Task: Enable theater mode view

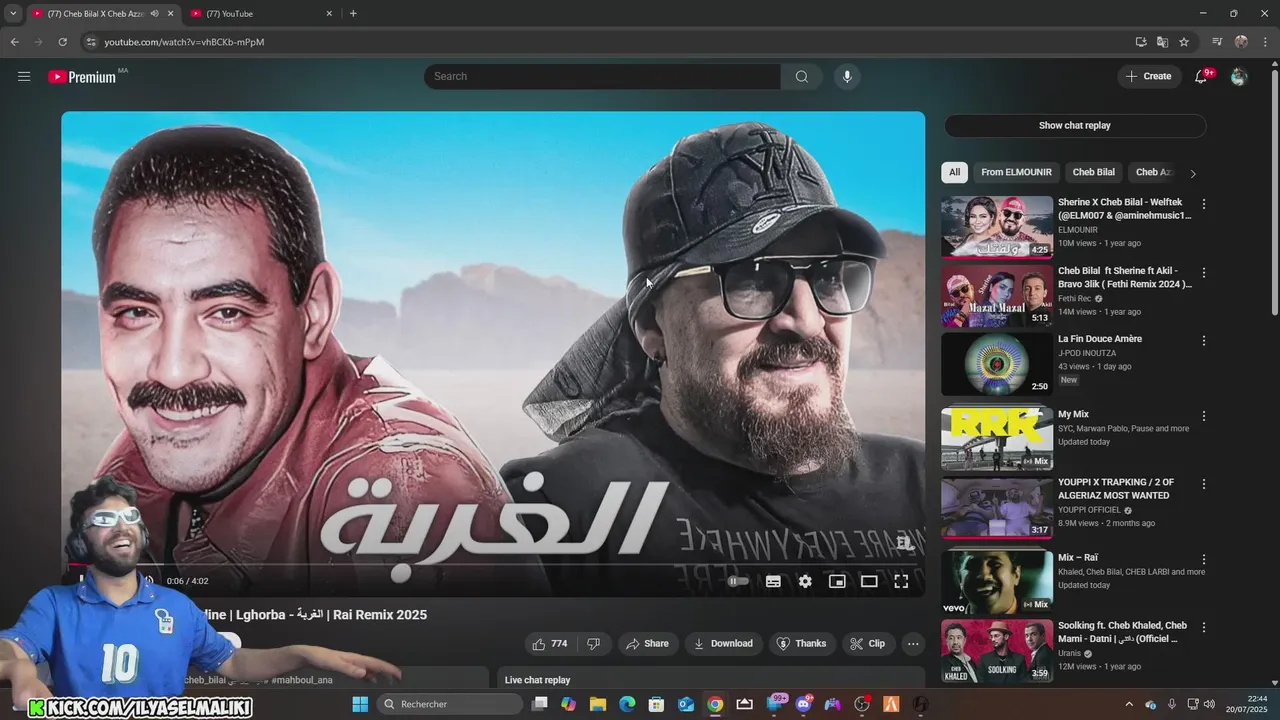Action: [x=869, y=581]
